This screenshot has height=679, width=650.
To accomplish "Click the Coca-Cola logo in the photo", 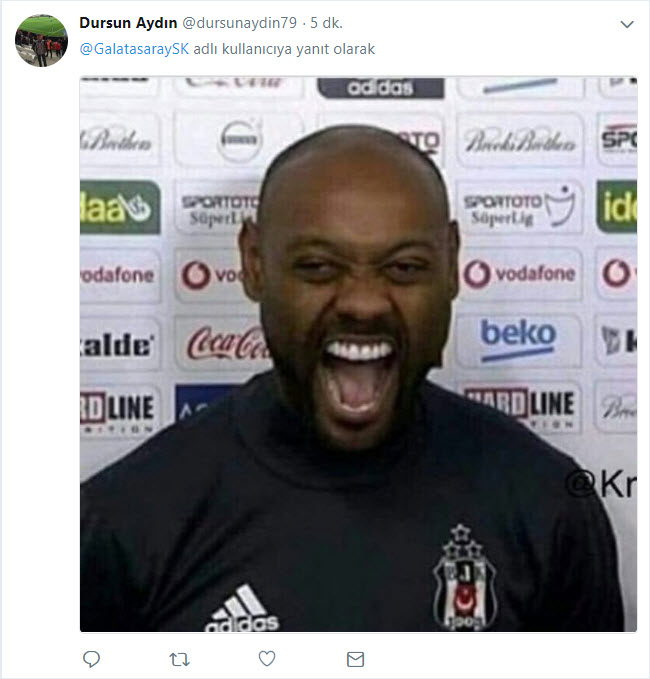I will click(x=227, y=343).
